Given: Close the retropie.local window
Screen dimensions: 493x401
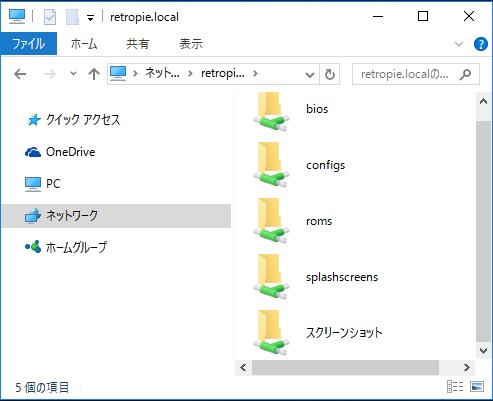Looking at the screenshot, I should point(469,16).
